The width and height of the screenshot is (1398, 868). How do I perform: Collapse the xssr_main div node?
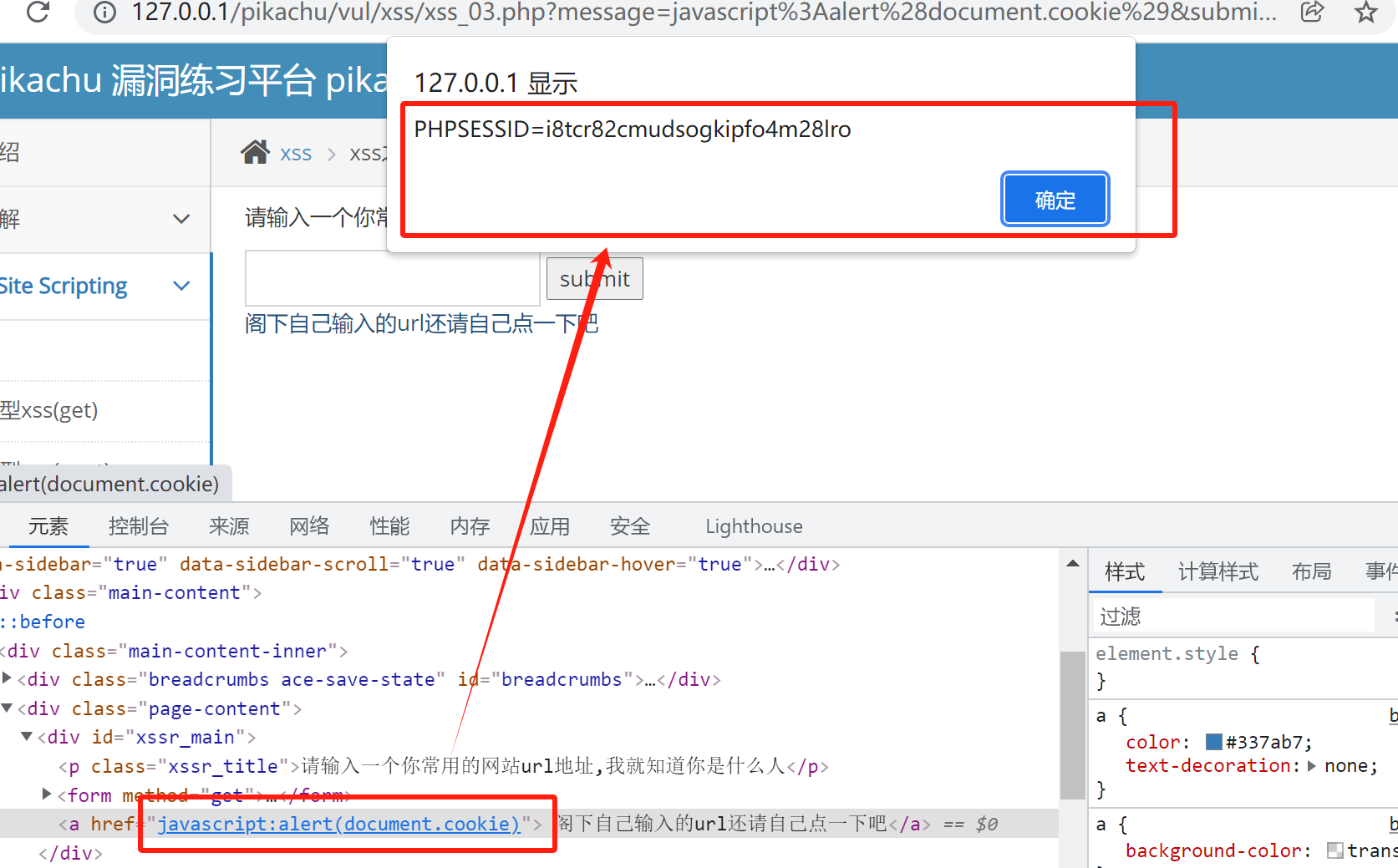click(x=27, y=736)
